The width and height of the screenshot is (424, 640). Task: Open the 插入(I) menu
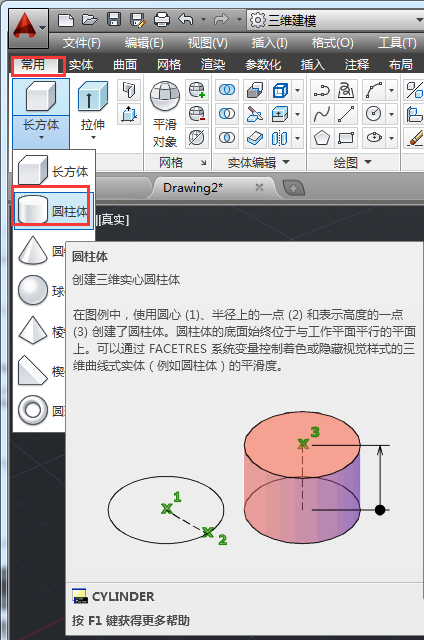[x=269, y=42]
